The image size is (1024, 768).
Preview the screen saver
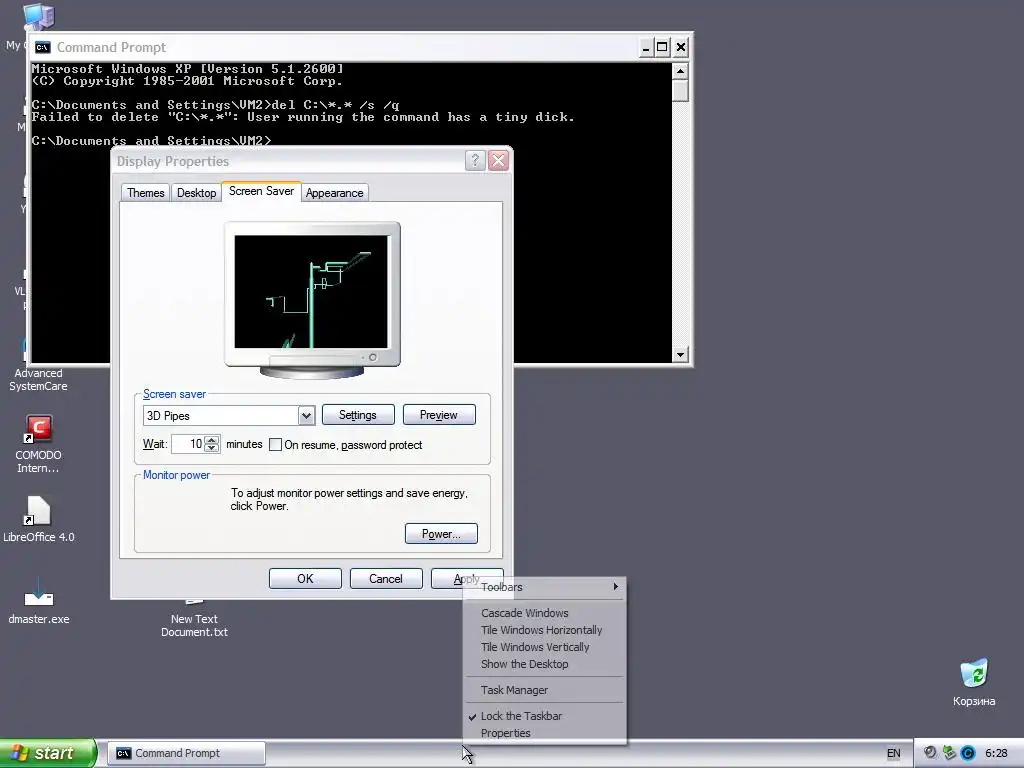(x=439, y=415)
